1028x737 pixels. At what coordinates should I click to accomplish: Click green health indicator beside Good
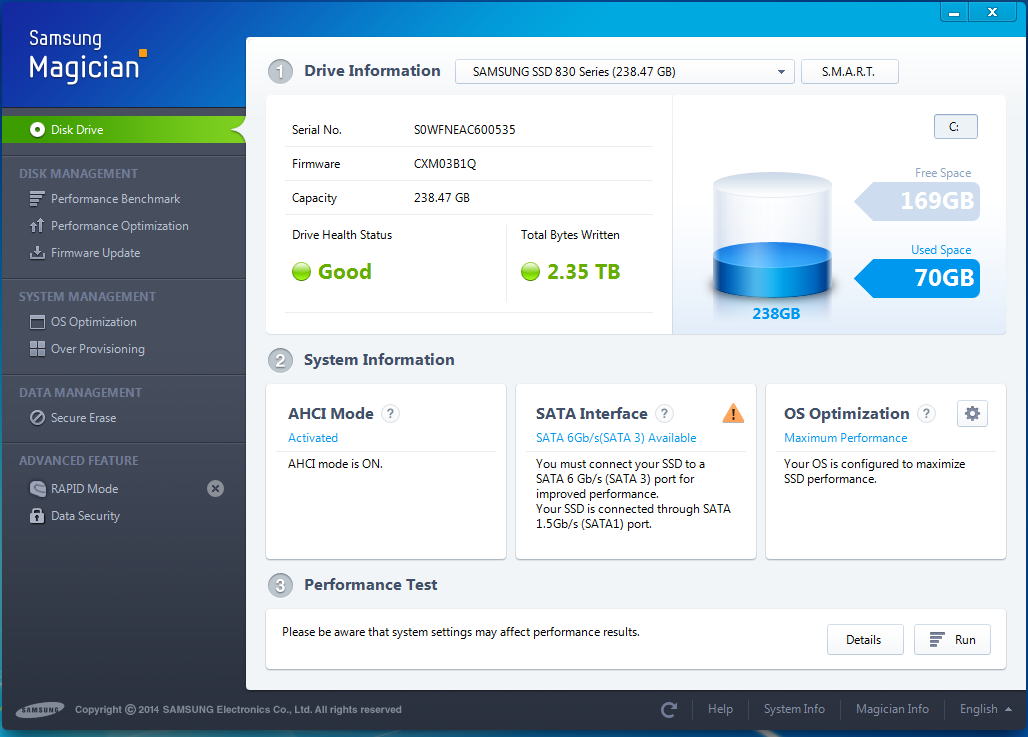click(302, 271)
